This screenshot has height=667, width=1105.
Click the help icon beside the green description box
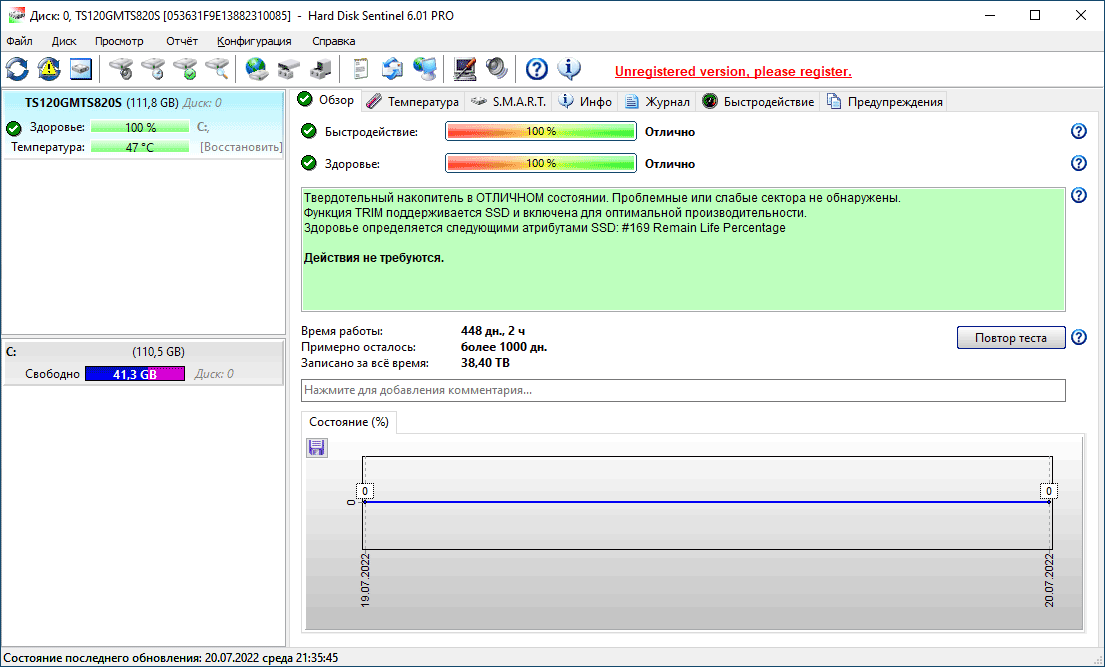(x=1078, y=195)
